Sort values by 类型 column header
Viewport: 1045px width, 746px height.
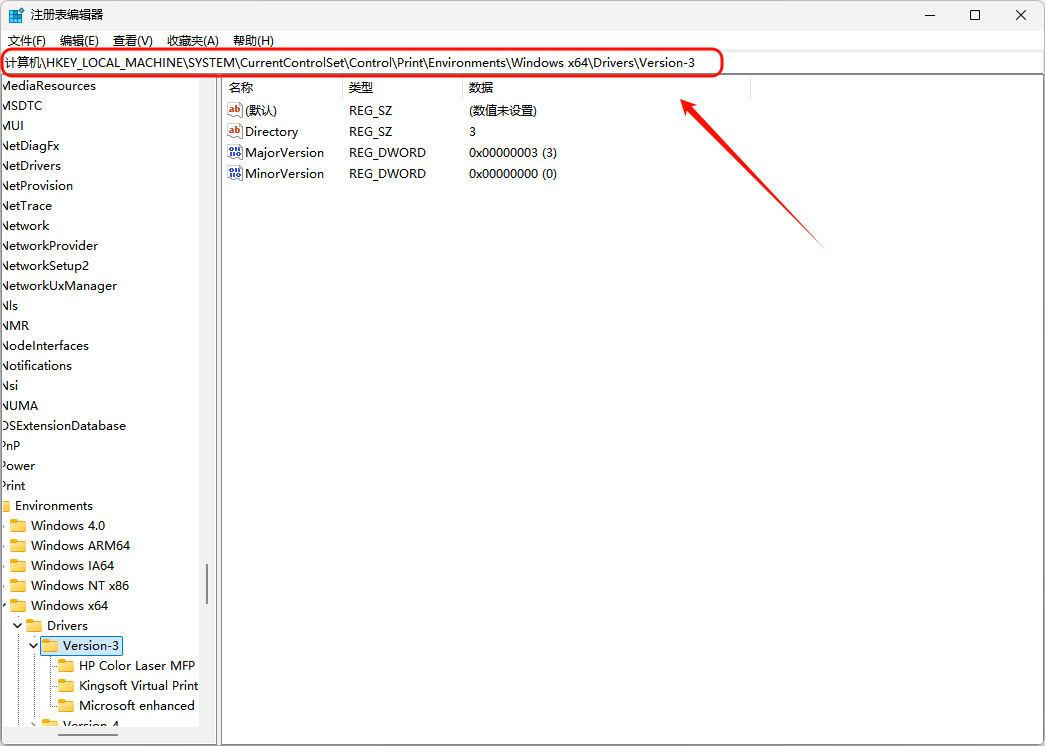point(402,88)
